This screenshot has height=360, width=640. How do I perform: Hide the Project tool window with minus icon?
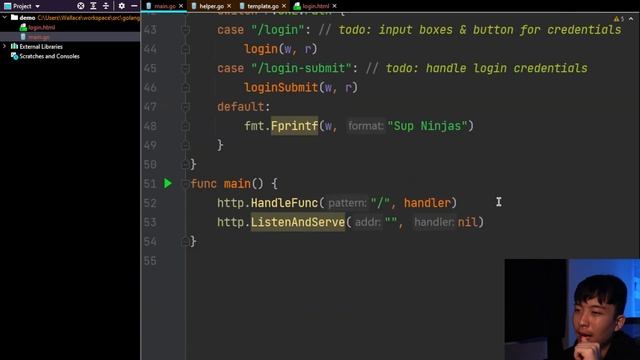pyautogui.click(x=134, y=6)
